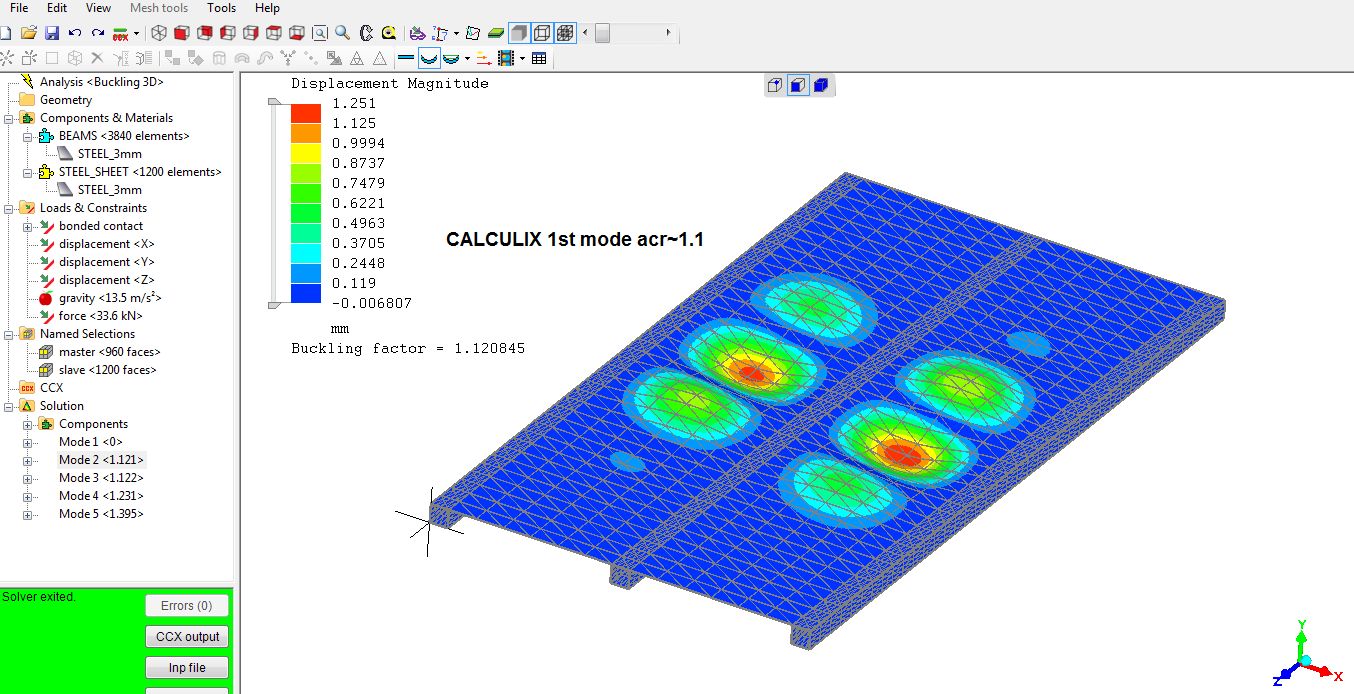The image size is (1354, 694).
Task: Expand the Mode 5 <1.395> node
Action: click(28, 514)
